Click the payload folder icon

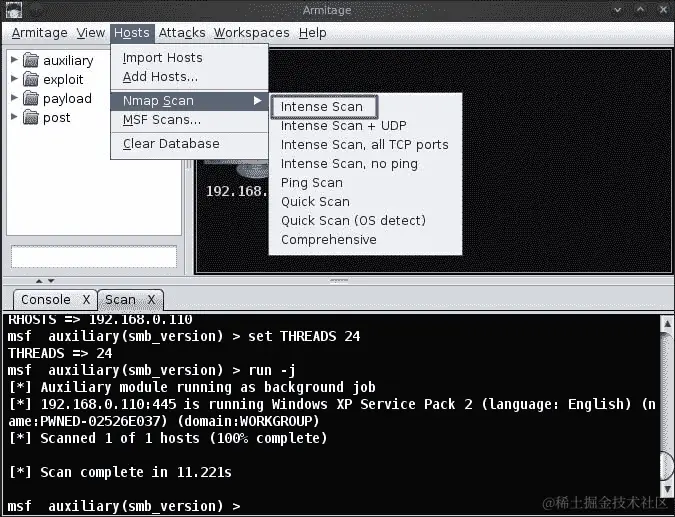(31, 98)
